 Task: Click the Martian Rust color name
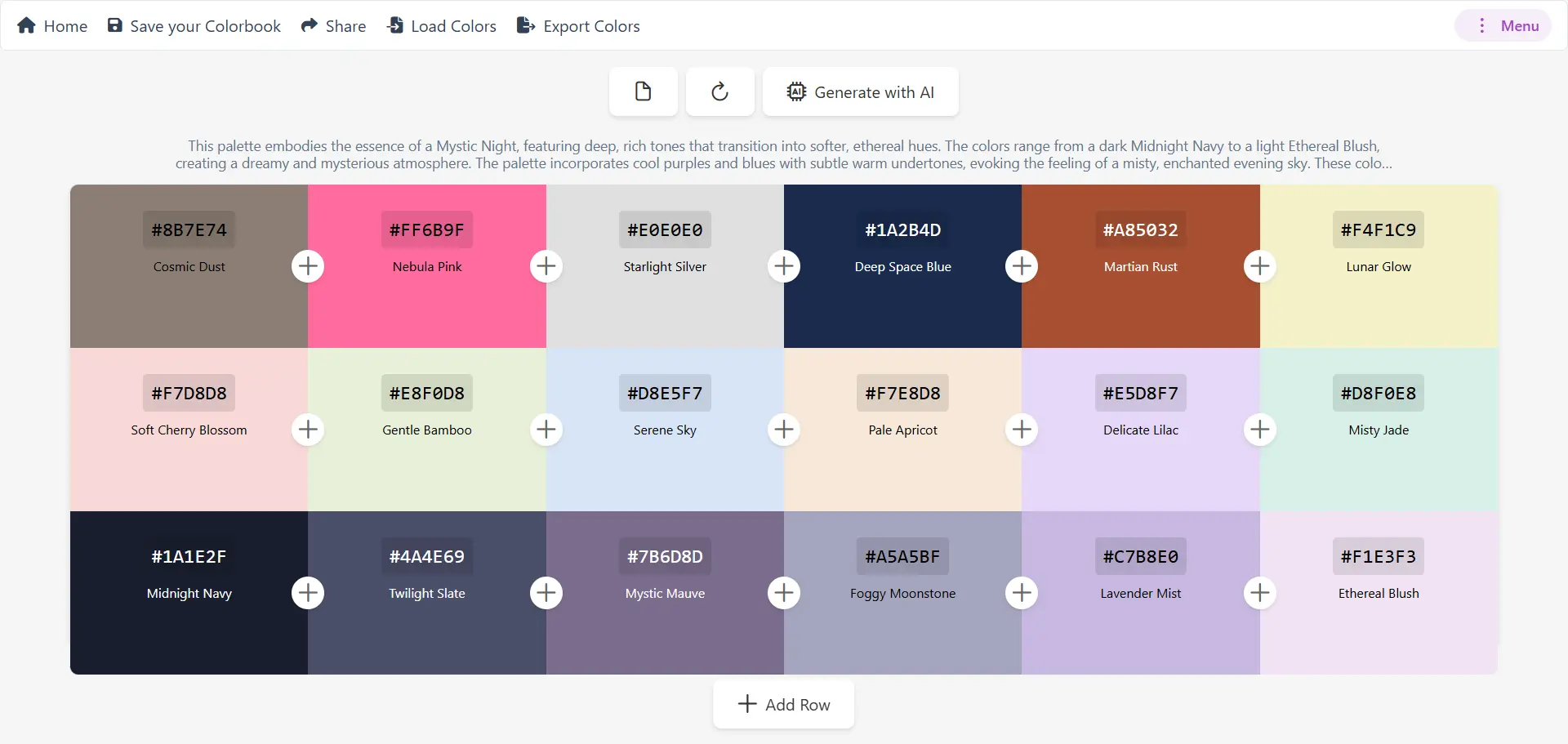(x=1141, y=267)
